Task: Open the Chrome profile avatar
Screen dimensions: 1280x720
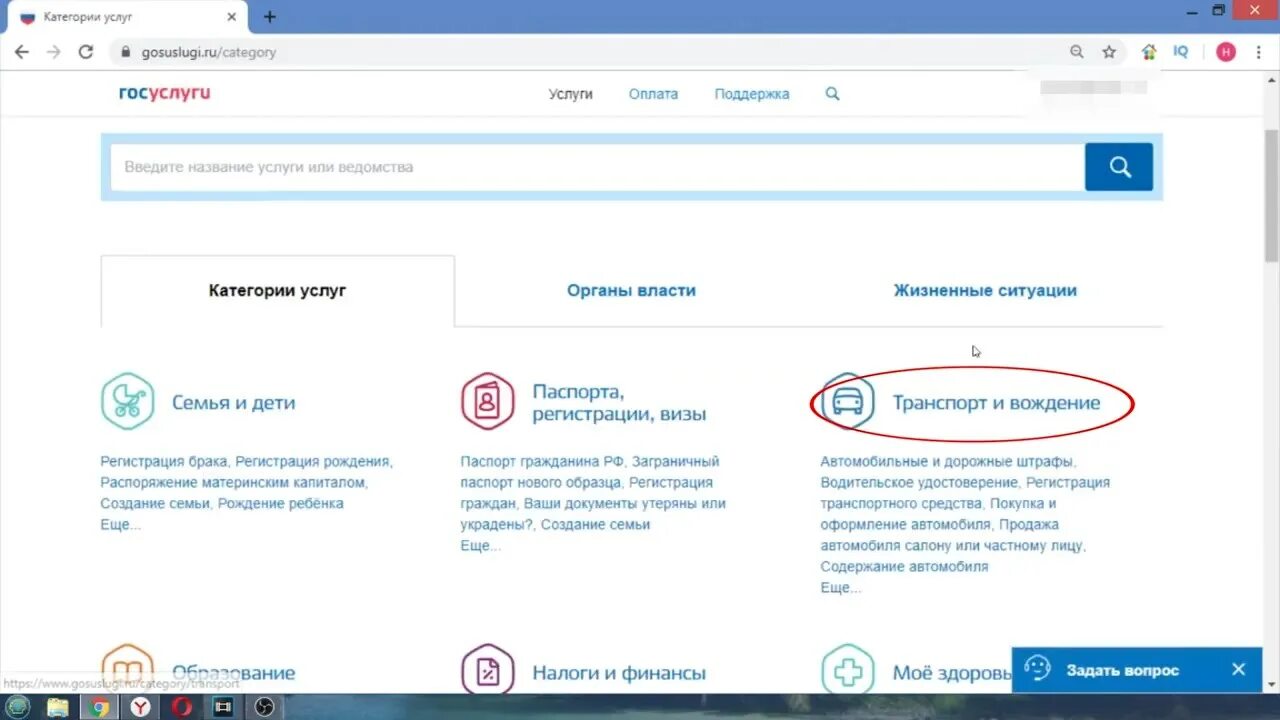Action: 1226,52
